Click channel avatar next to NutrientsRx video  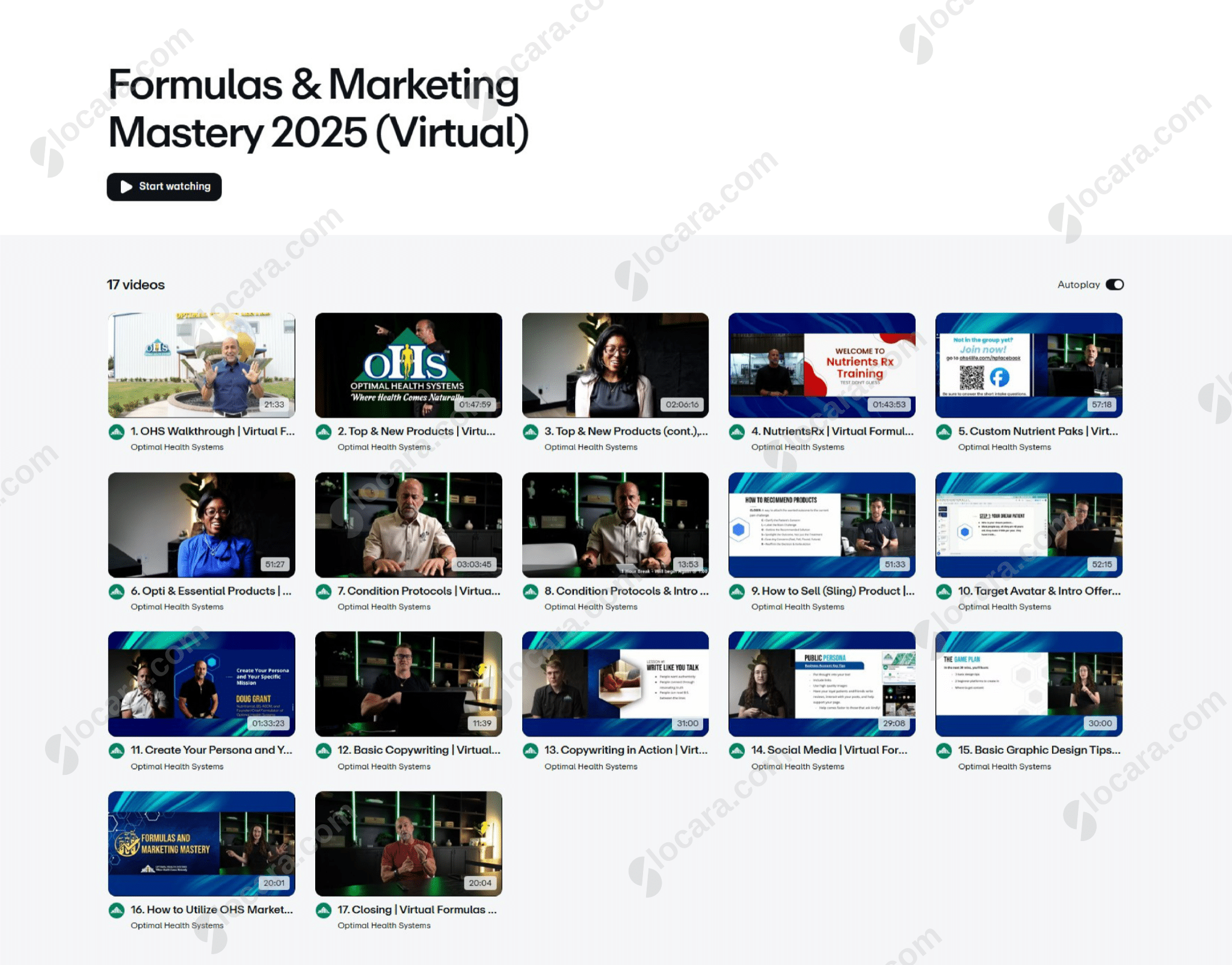[x=737, y=432]
